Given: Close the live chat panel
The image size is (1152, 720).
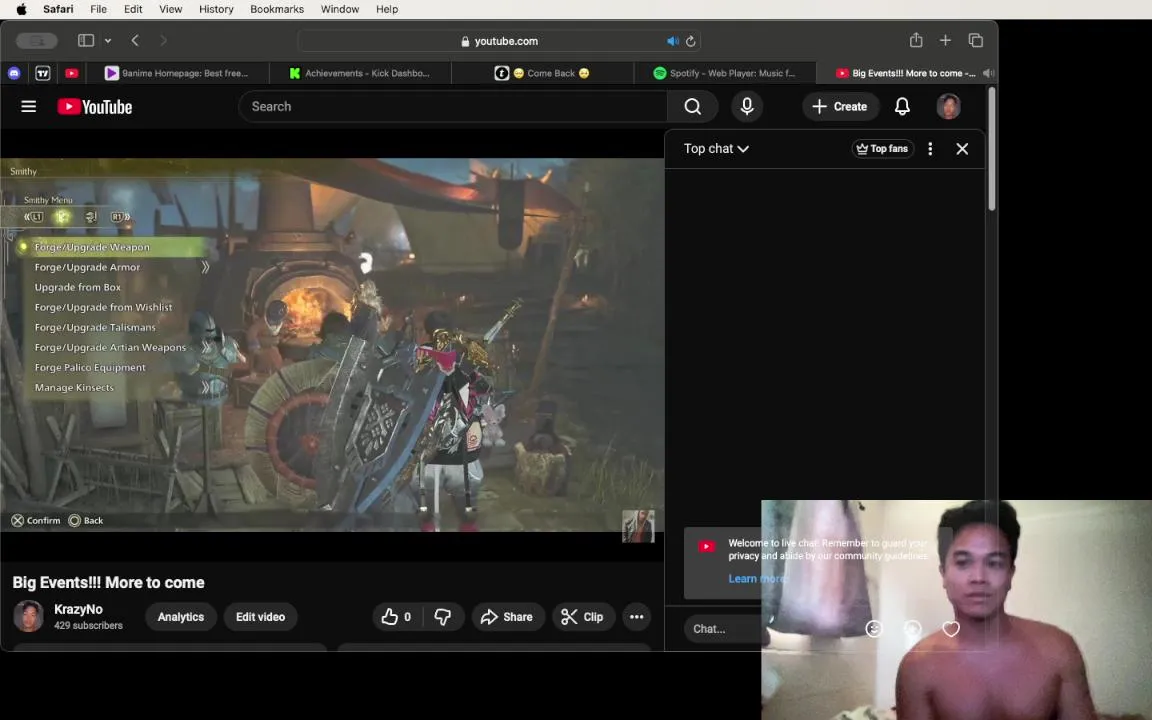Looking at the screenshot, I should coord(962,148).
